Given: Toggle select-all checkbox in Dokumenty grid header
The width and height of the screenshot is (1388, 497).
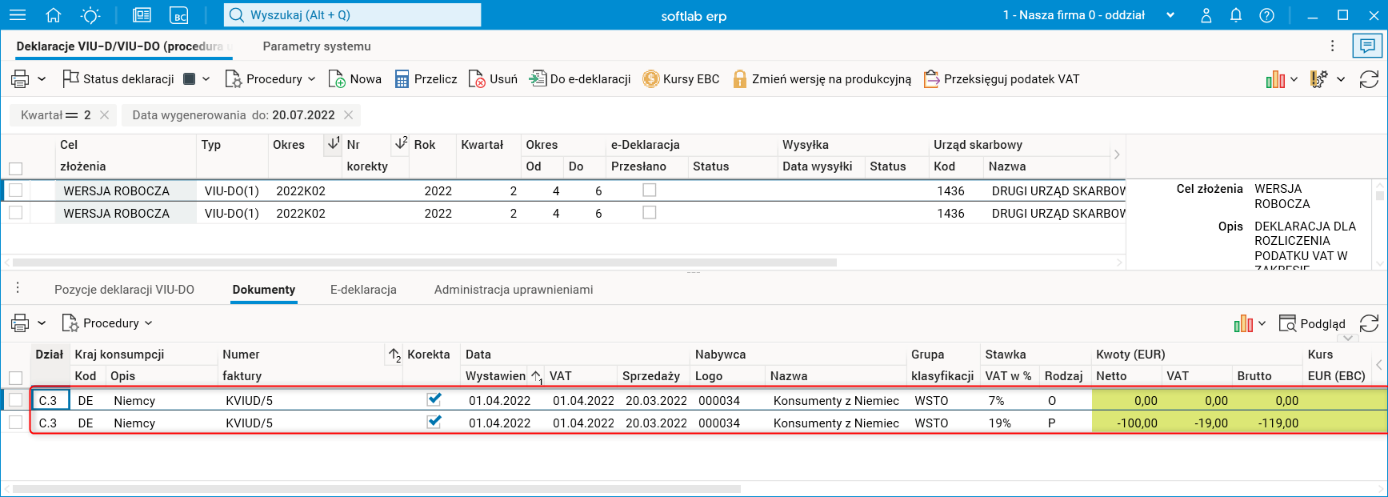Looking at the screenshot, I should [15, 377].
